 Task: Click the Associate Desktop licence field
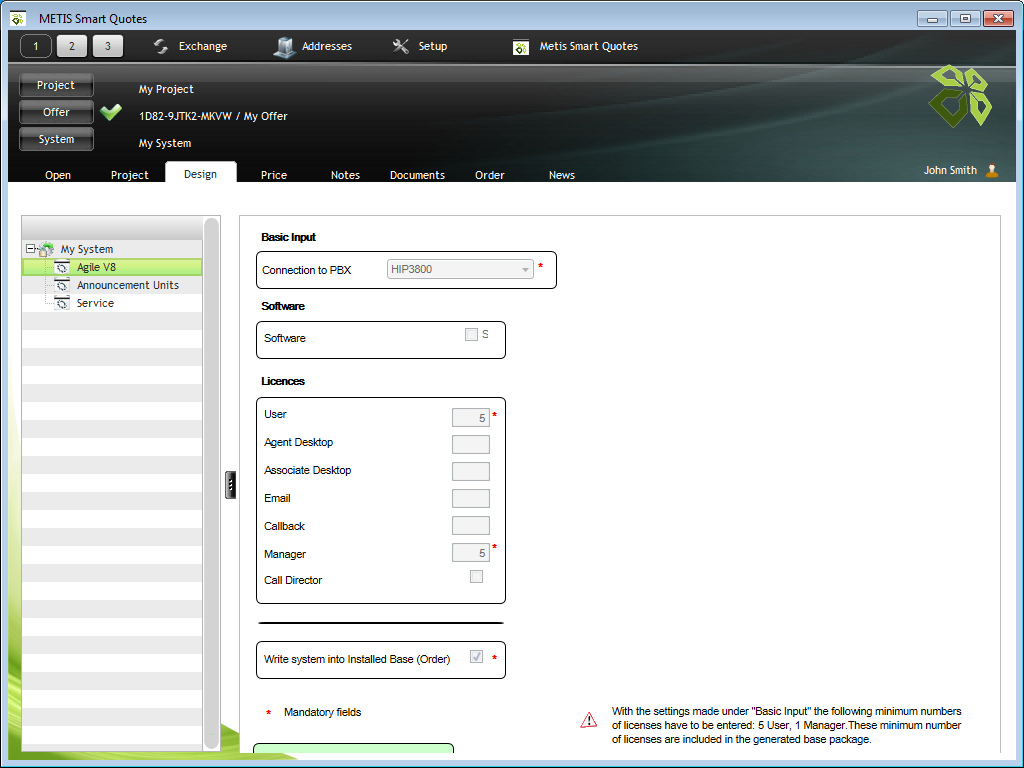471,472
